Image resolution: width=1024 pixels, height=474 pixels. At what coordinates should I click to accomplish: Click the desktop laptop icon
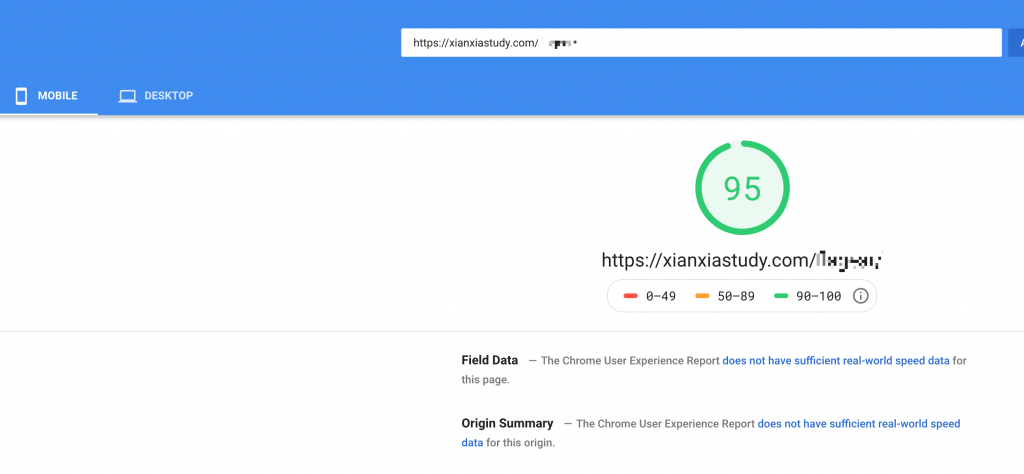(x=127, y=96)
